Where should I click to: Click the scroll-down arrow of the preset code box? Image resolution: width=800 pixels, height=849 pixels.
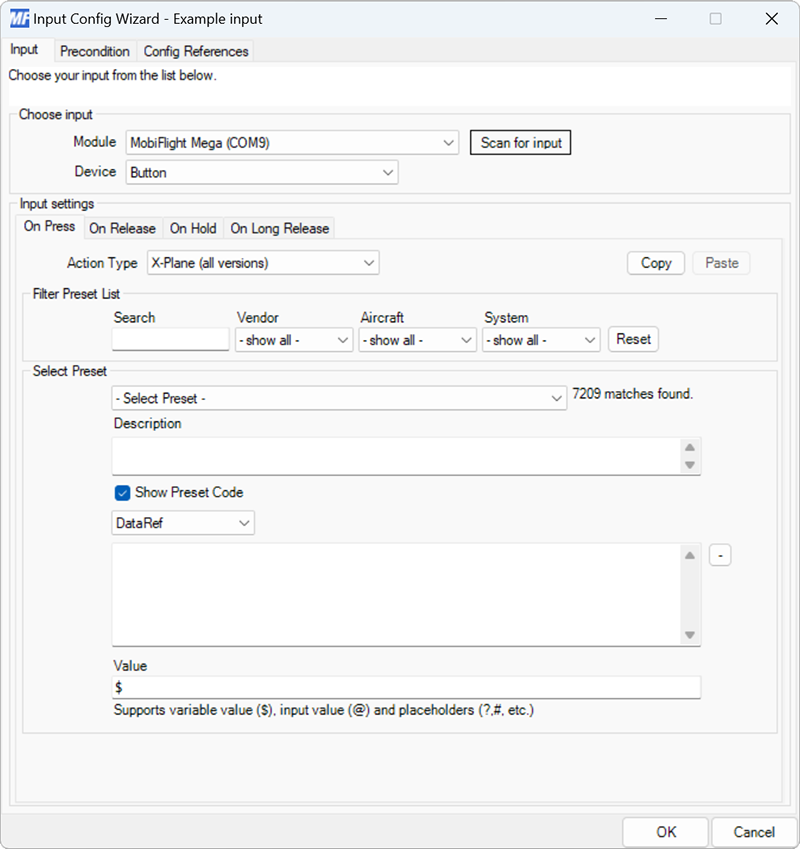[691, 632]
